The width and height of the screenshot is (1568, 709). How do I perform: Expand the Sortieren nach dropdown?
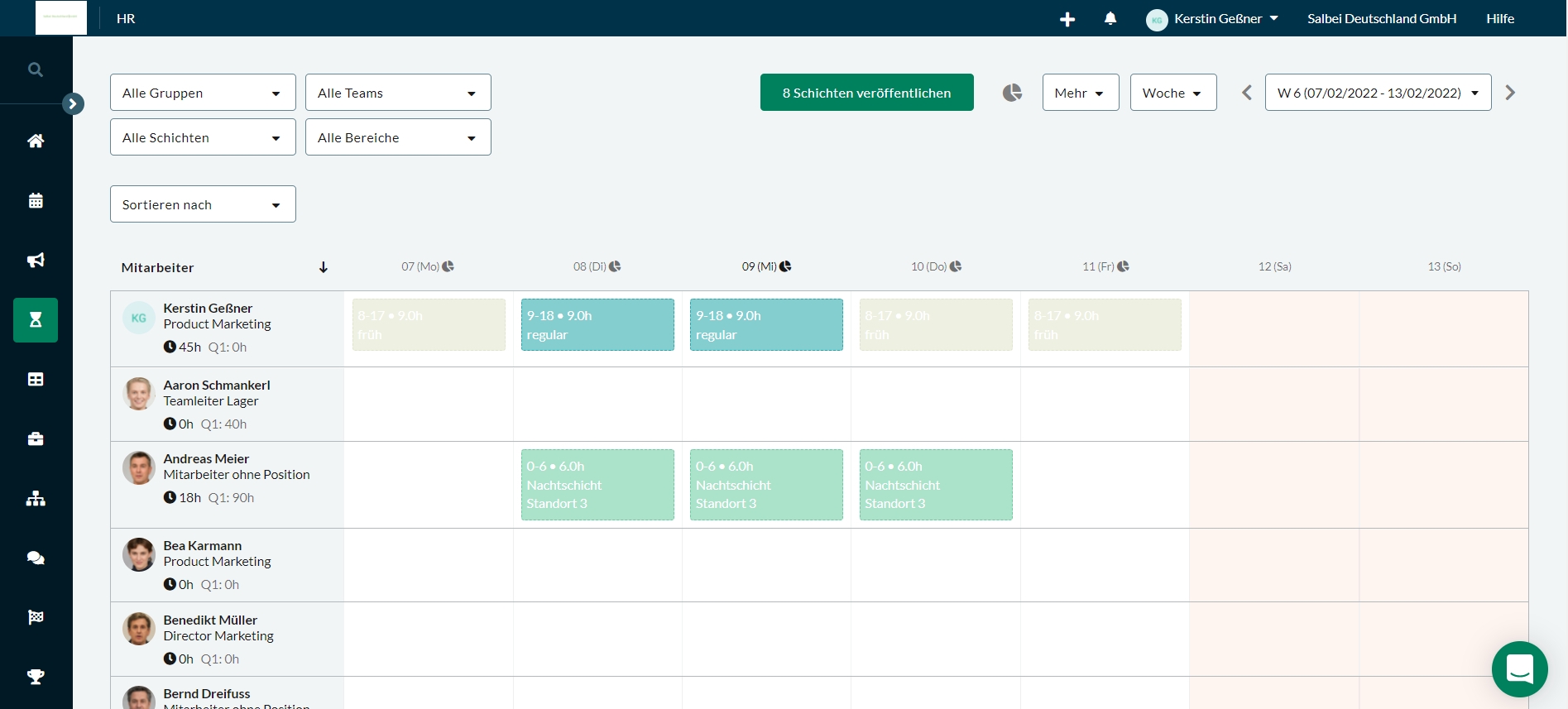click(203, 204)
